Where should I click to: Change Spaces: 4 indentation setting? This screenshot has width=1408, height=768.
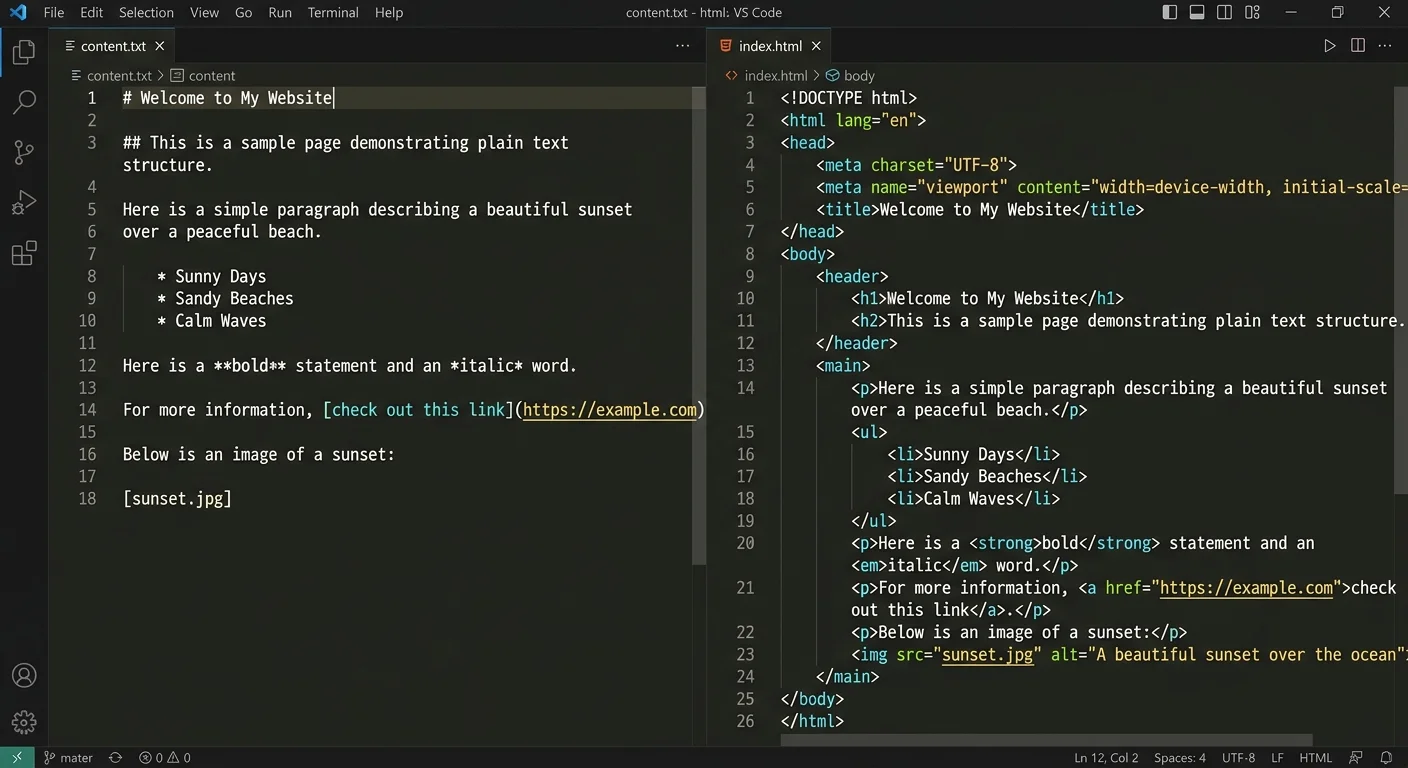click(1180, 758)
